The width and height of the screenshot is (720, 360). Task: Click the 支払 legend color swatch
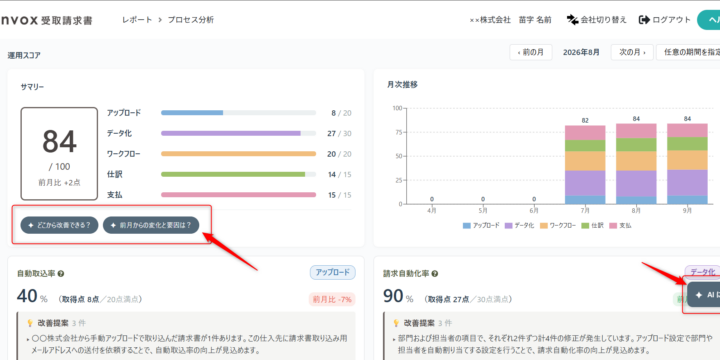[x=613, y=226]
